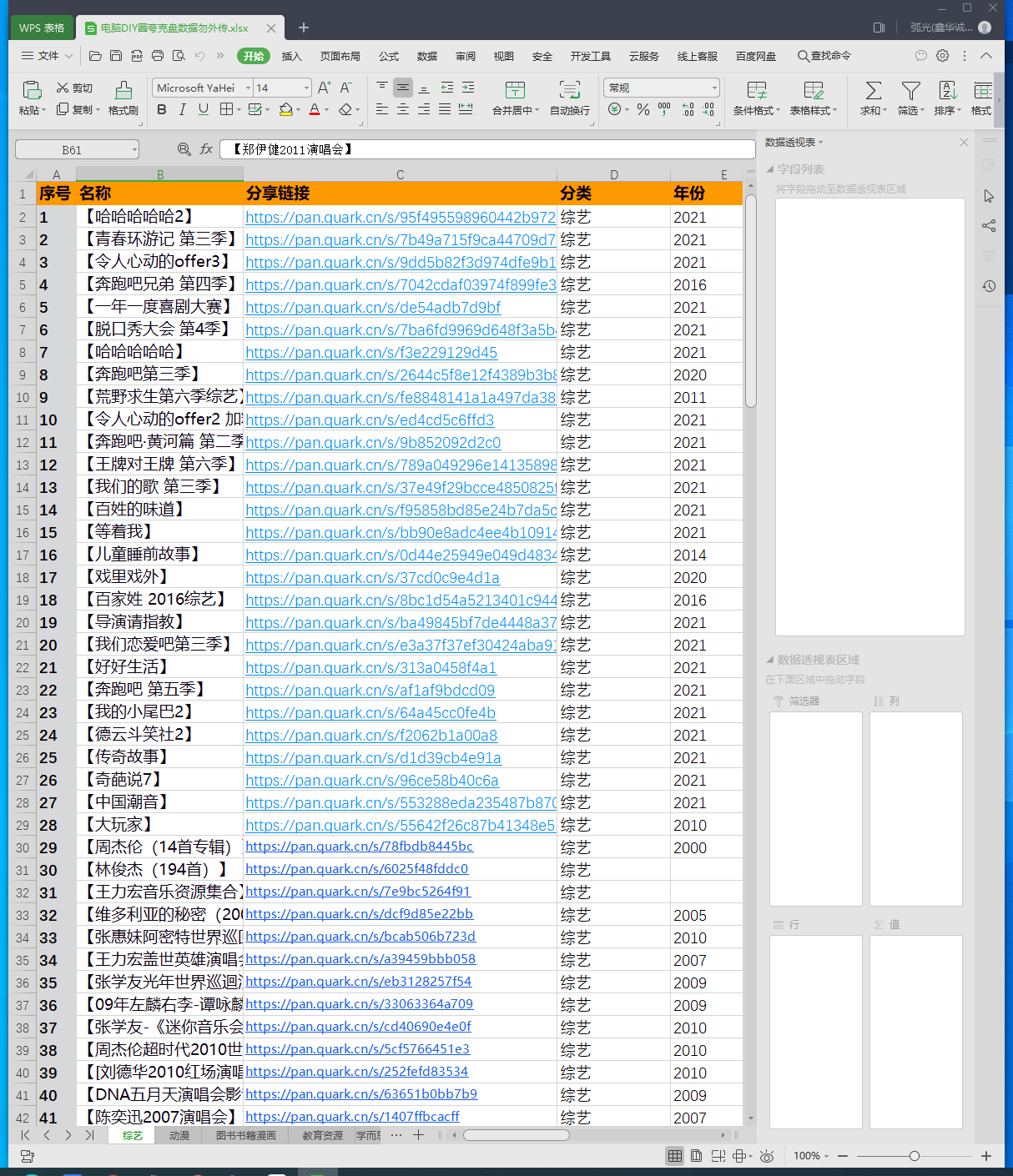Toggle Italic formatting
The height and width of the screenshot is (1176, 1013).
[183, 109]
